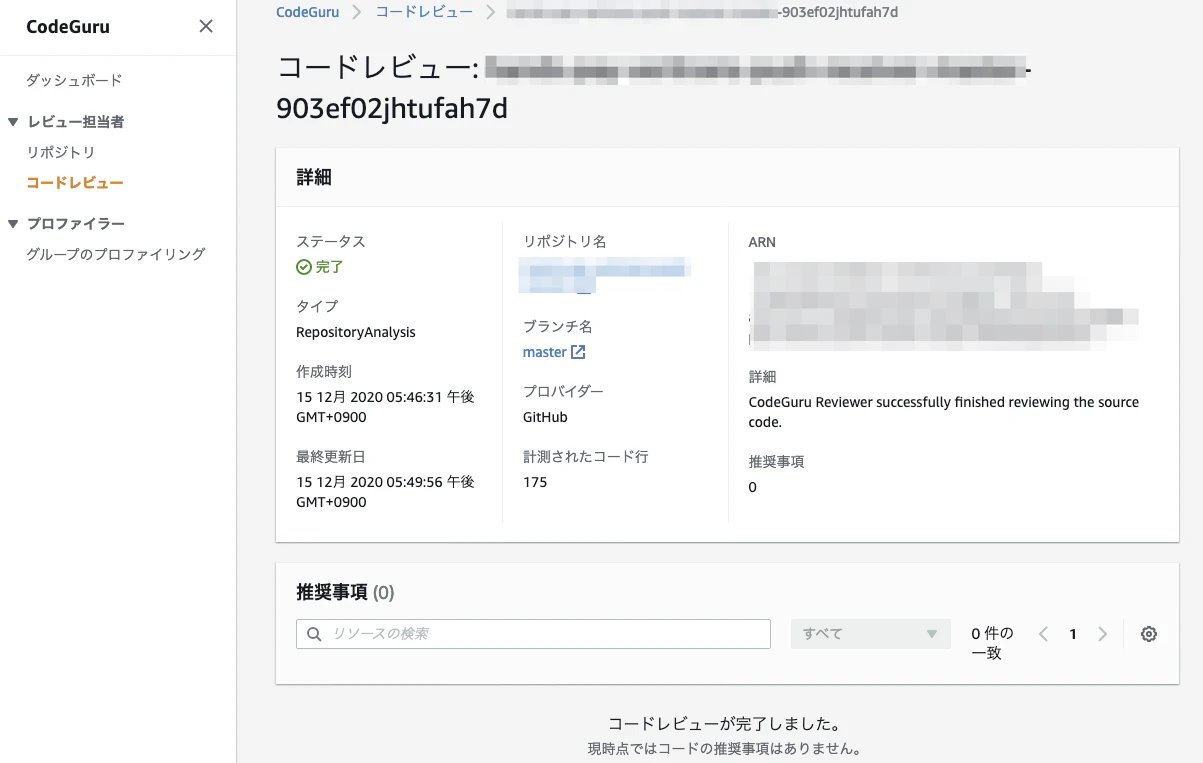Click the 詳細 panel heading
This screenshot has height=763, width=1203.
314,178
